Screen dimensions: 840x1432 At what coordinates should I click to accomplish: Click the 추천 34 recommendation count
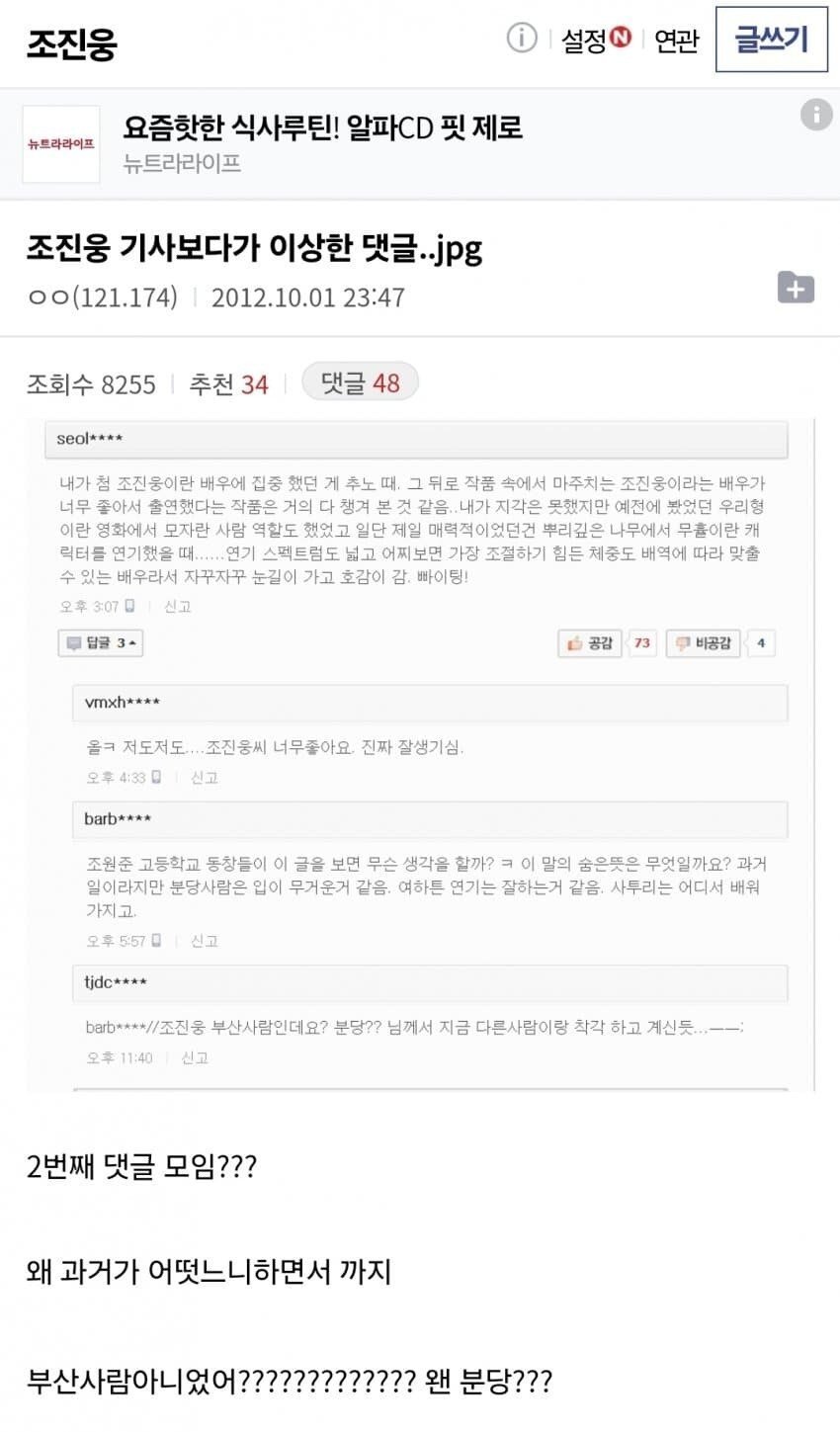click(228, 384)
